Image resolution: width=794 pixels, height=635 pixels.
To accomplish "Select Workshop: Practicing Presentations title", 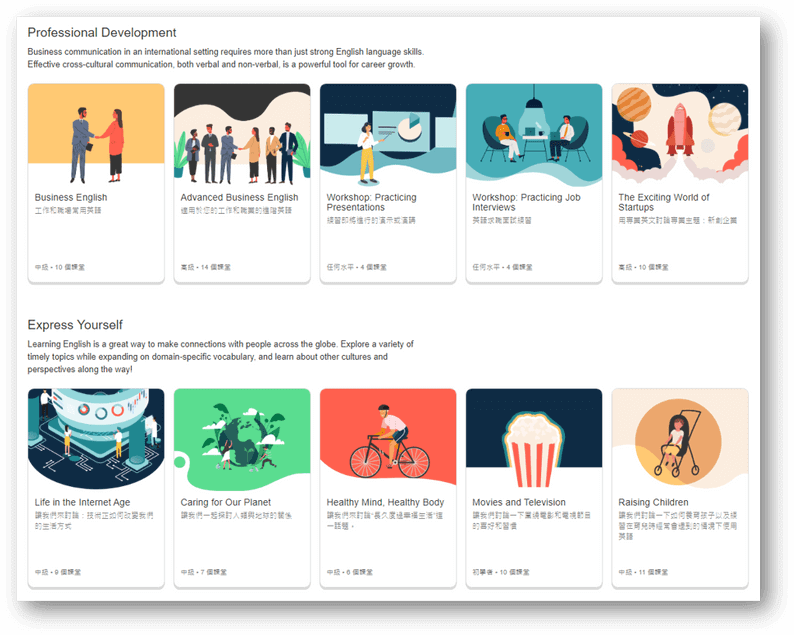I will pyautogui.click(x=371, y=202).
